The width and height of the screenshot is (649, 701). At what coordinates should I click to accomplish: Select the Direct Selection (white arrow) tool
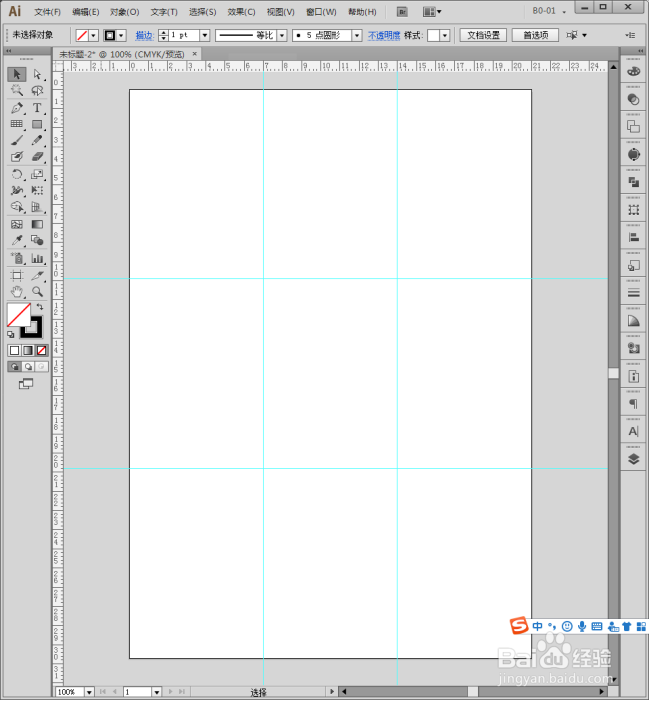(38, 74)
